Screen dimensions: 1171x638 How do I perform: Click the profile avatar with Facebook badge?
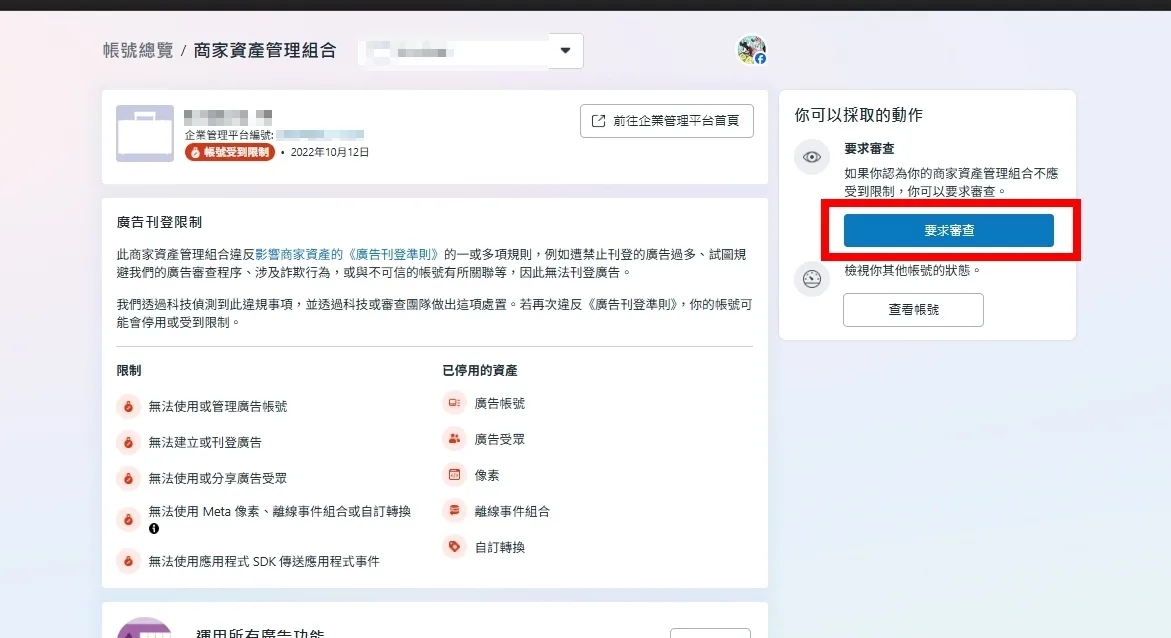point(751,50)
